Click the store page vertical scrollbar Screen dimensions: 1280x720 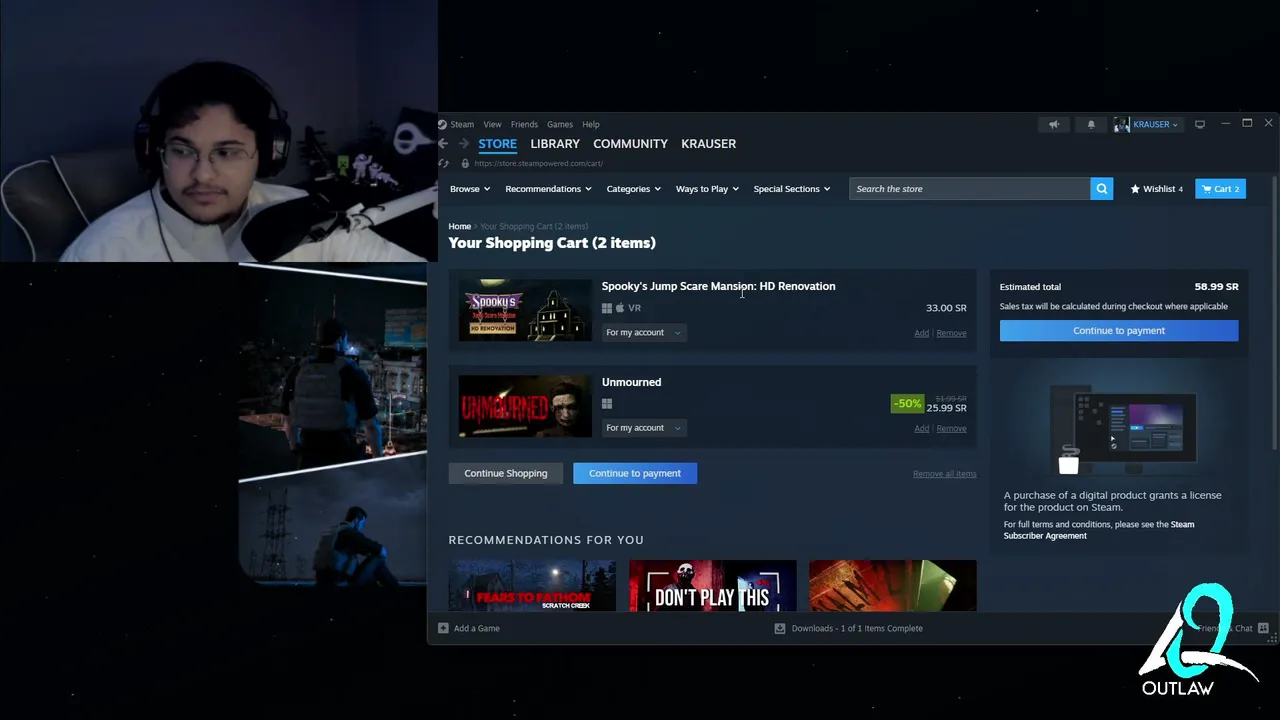coord(1273,312)
